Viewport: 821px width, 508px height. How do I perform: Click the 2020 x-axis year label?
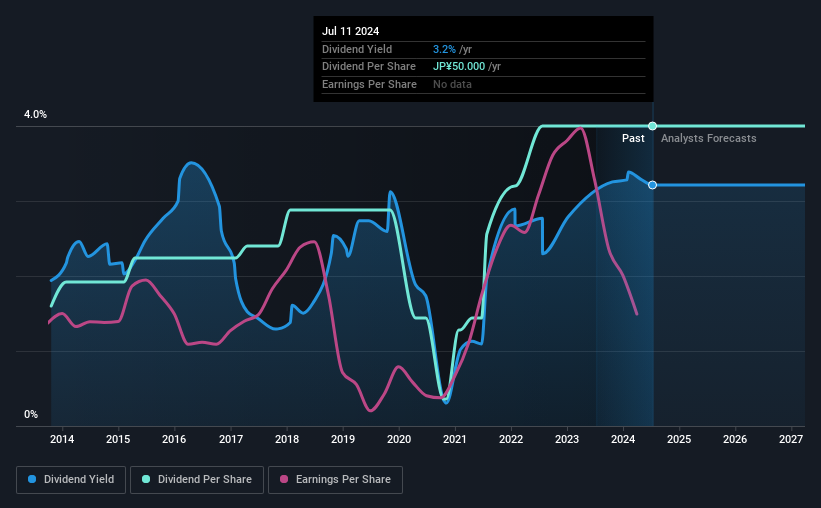(399, 439)
